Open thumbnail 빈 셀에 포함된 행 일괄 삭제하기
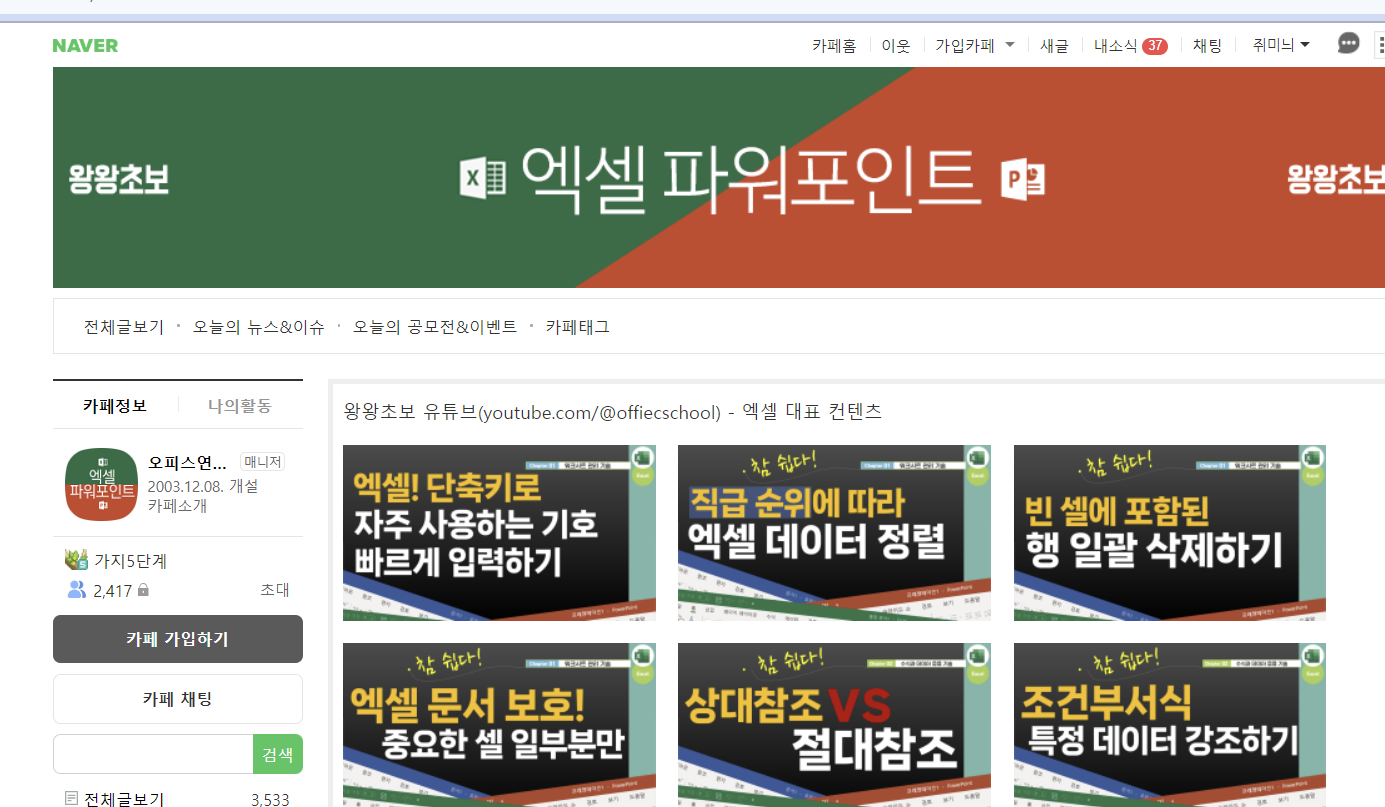This screenshot has height=807, width=1385. pyautogui.click(x=1170, y=533)
